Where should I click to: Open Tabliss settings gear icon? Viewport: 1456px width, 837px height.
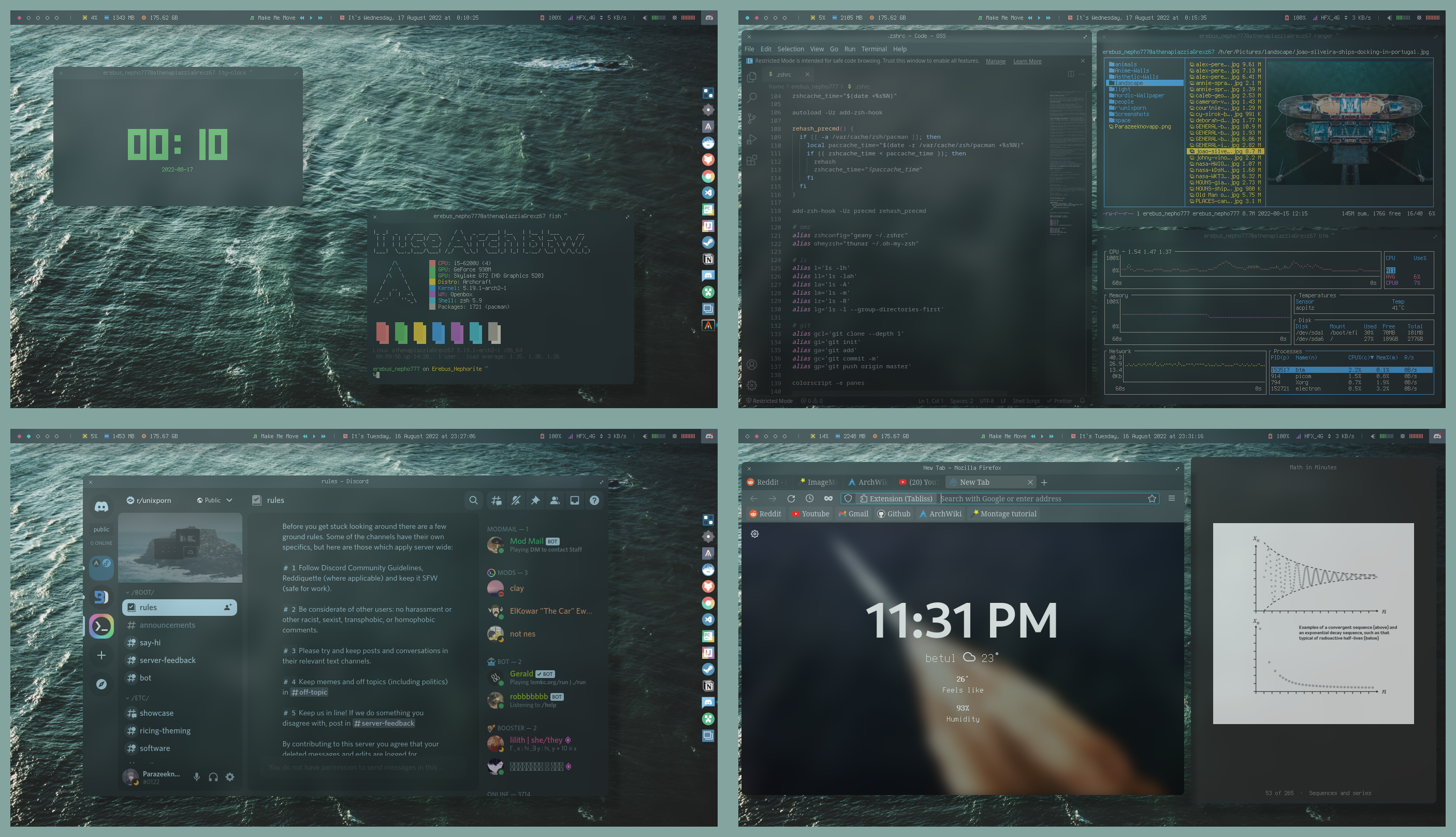754,533
